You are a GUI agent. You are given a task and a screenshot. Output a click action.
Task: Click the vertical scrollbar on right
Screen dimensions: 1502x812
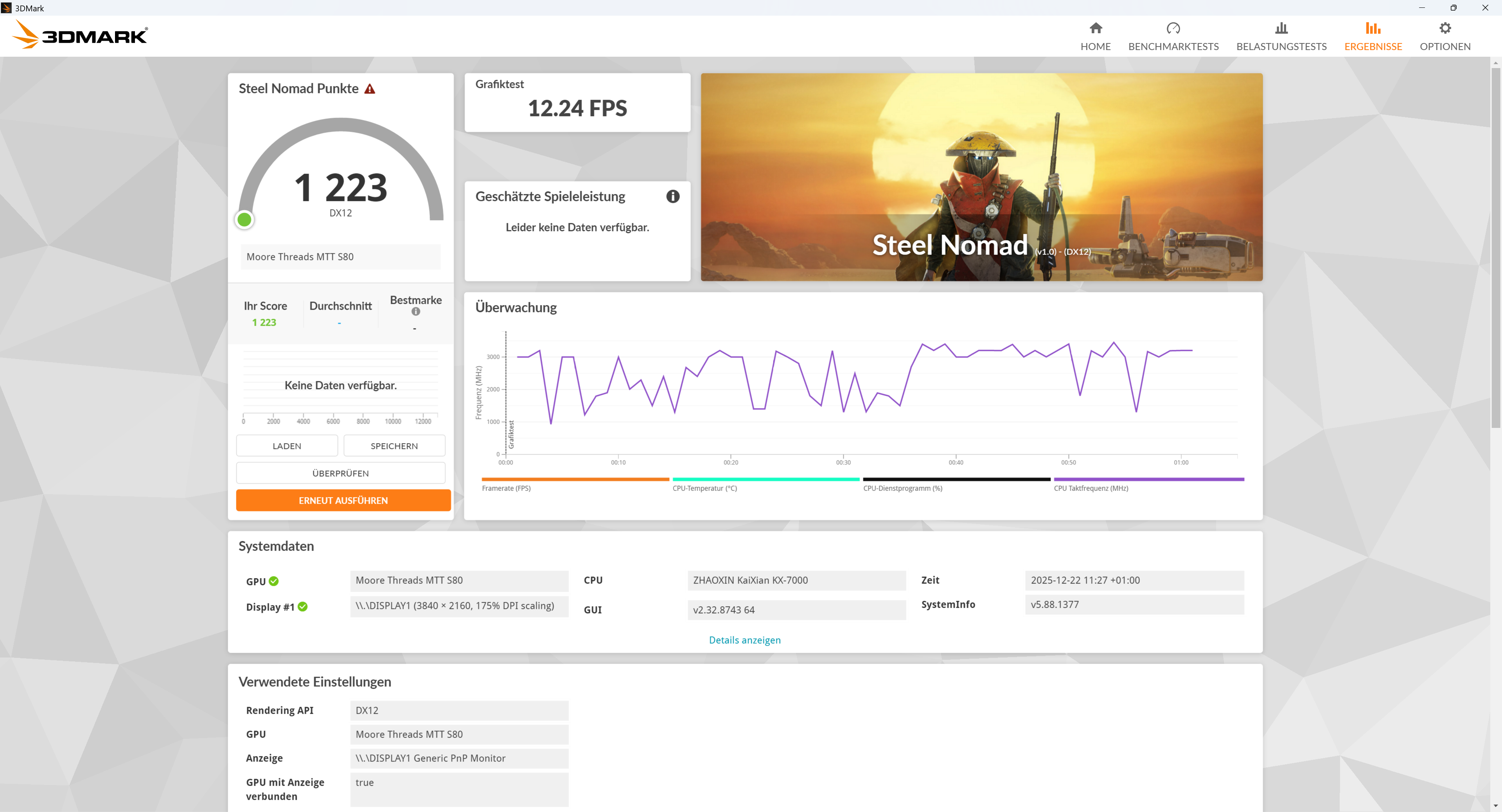pos(1496,248)
